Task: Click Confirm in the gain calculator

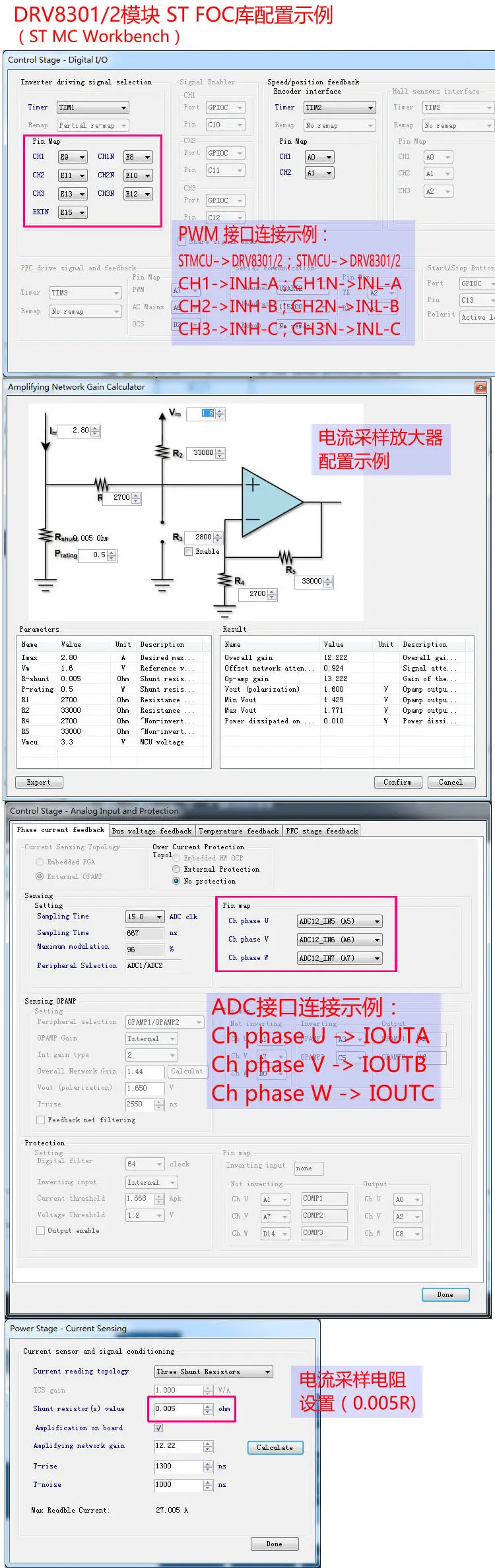Action: (x=397, y=782)
